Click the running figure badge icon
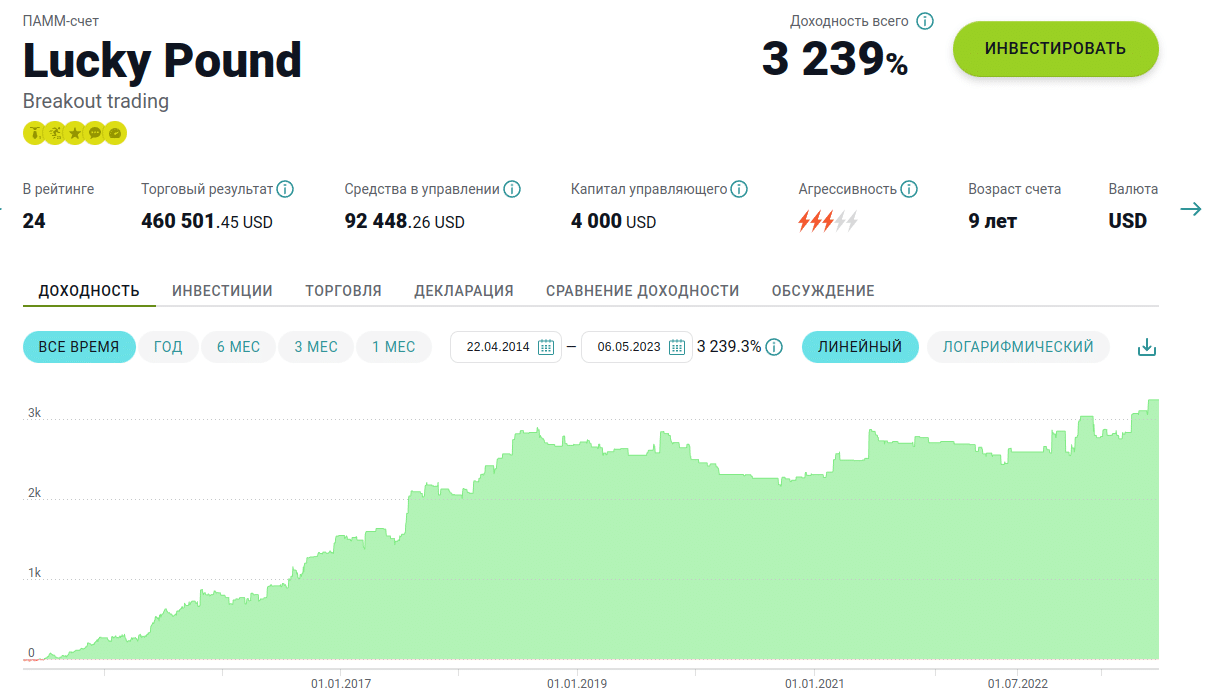1213x692 pixels. [54, 133]
